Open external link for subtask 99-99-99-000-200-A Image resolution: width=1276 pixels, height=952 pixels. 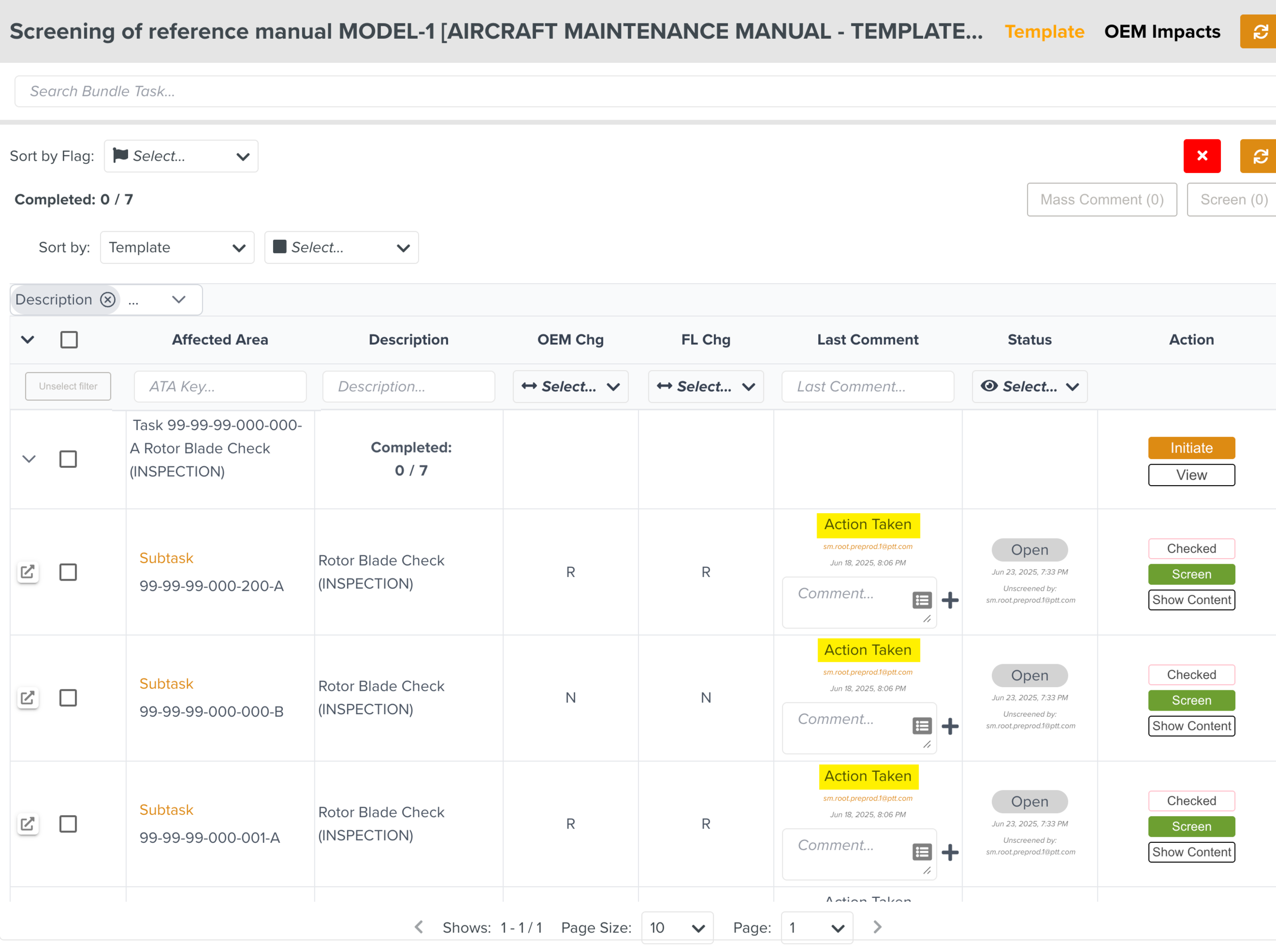click(x=27, y=572)
